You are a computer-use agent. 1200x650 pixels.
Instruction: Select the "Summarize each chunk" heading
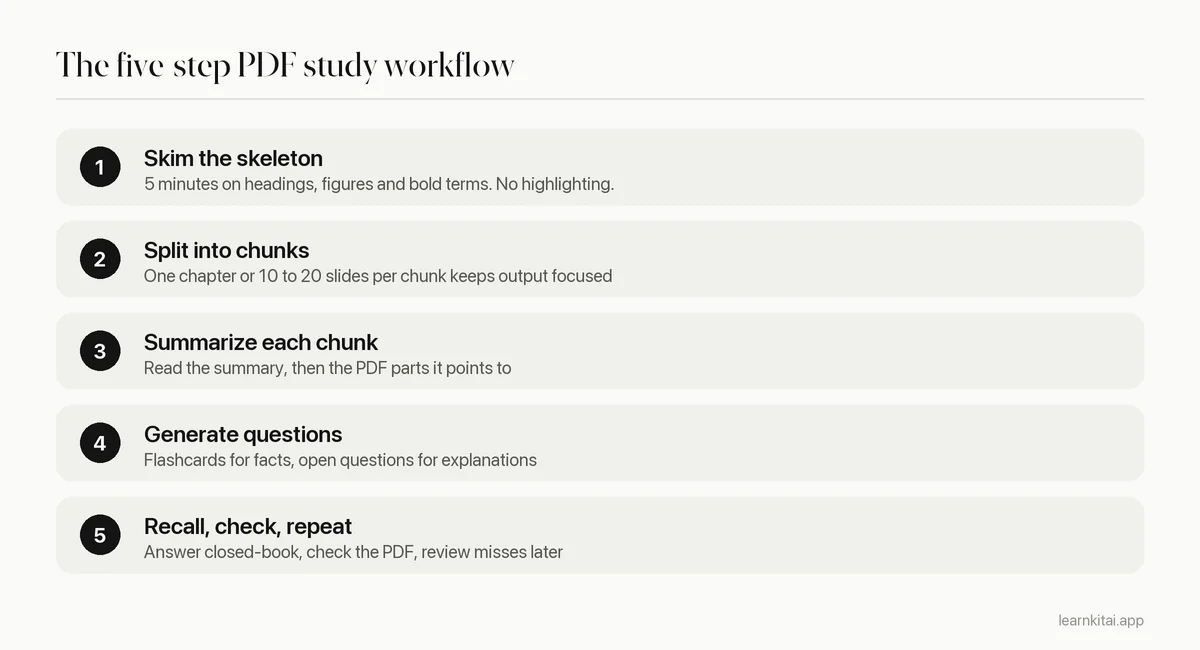tap(261, 342)
